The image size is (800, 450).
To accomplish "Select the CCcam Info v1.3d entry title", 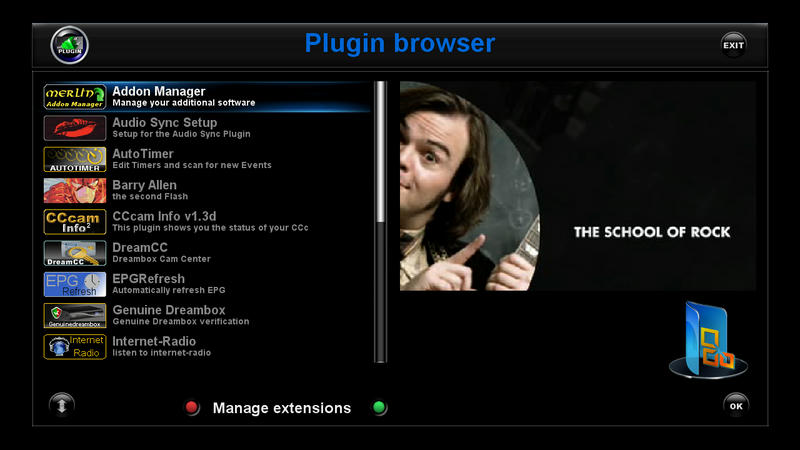I will pos(164,216).
